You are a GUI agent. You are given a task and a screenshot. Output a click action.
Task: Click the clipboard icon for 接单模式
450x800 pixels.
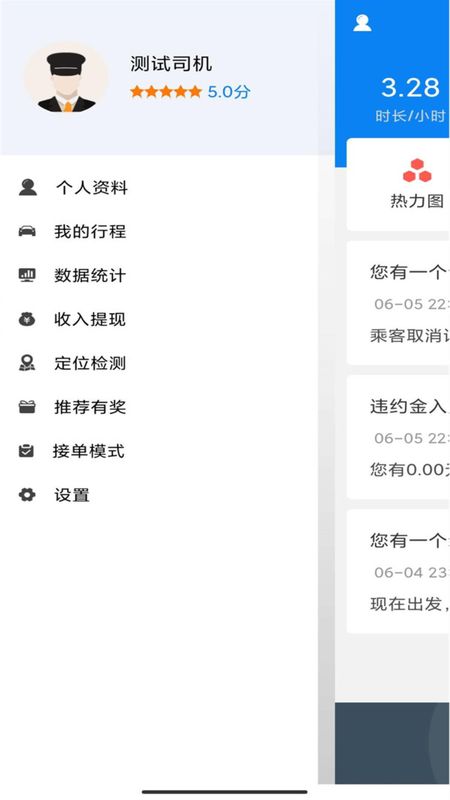(27, 451)
